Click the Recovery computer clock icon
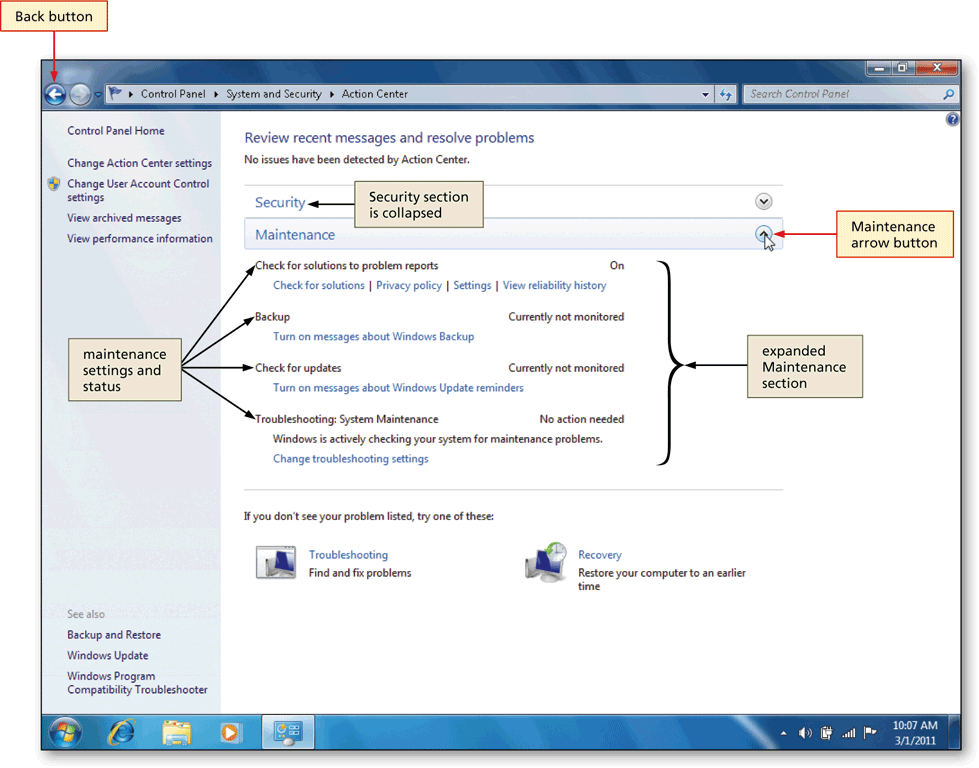 (546, 562)
